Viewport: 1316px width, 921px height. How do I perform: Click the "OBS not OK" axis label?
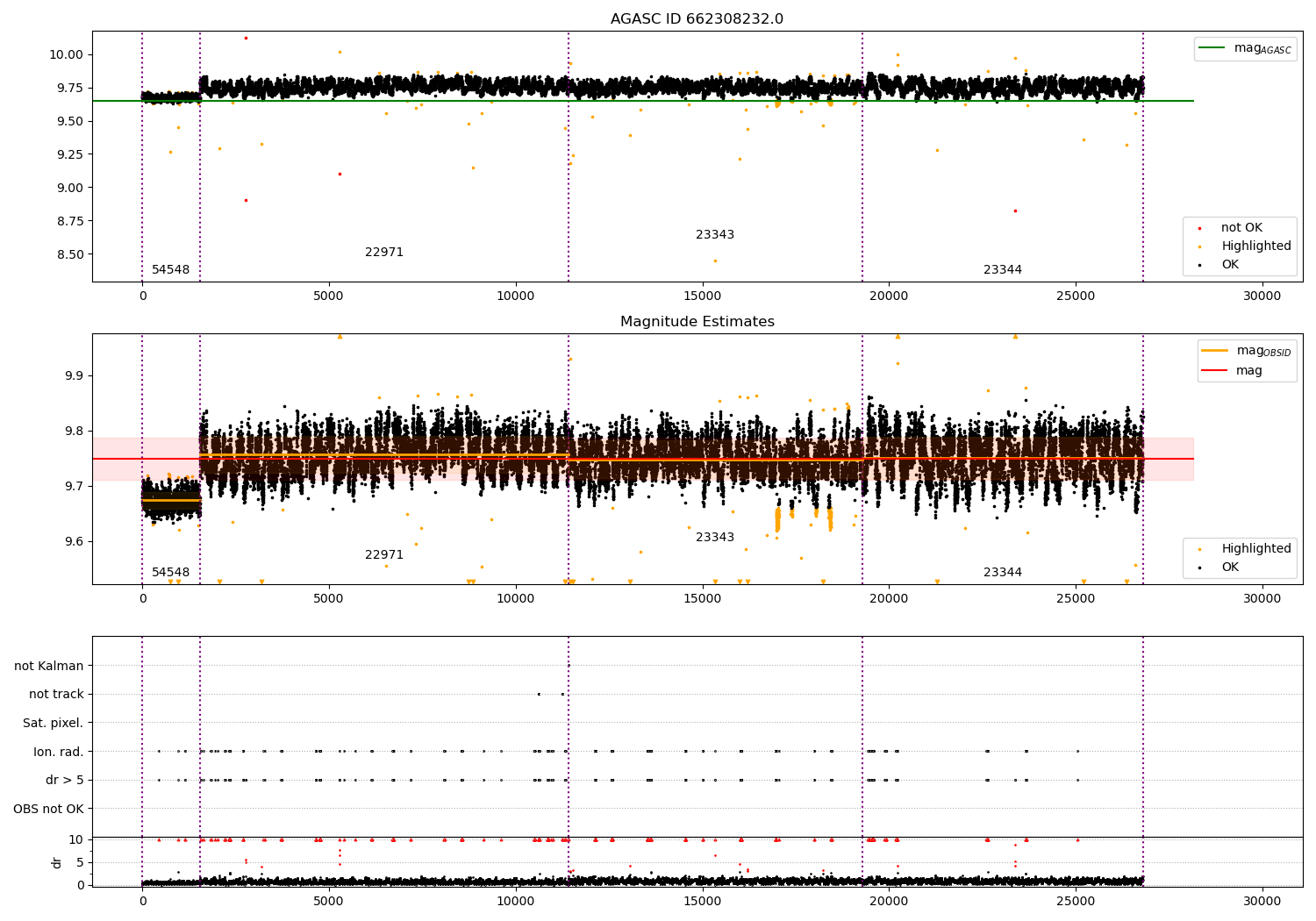[x=49, y=809]
